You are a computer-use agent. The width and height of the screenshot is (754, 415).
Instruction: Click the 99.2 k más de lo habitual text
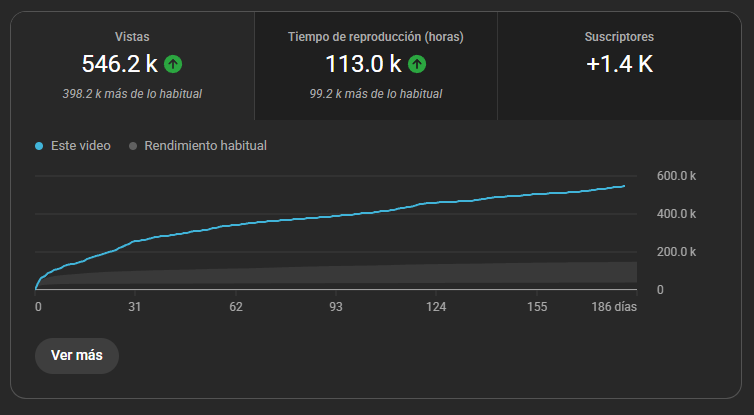click(376, 94)
